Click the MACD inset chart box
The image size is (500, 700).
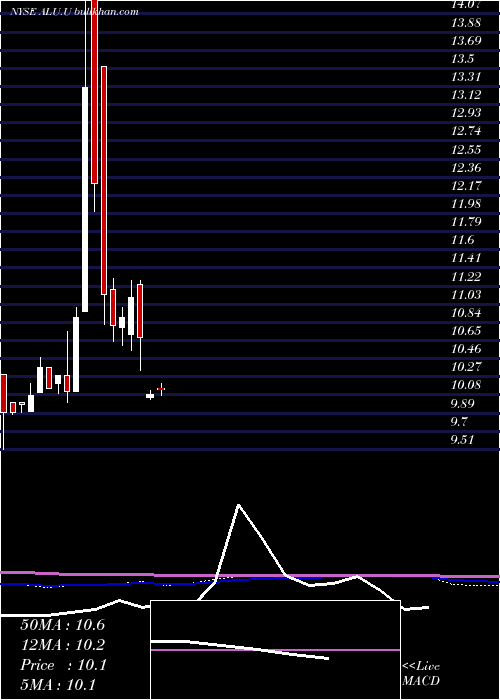pyautogui.click(x=275, y=650)
